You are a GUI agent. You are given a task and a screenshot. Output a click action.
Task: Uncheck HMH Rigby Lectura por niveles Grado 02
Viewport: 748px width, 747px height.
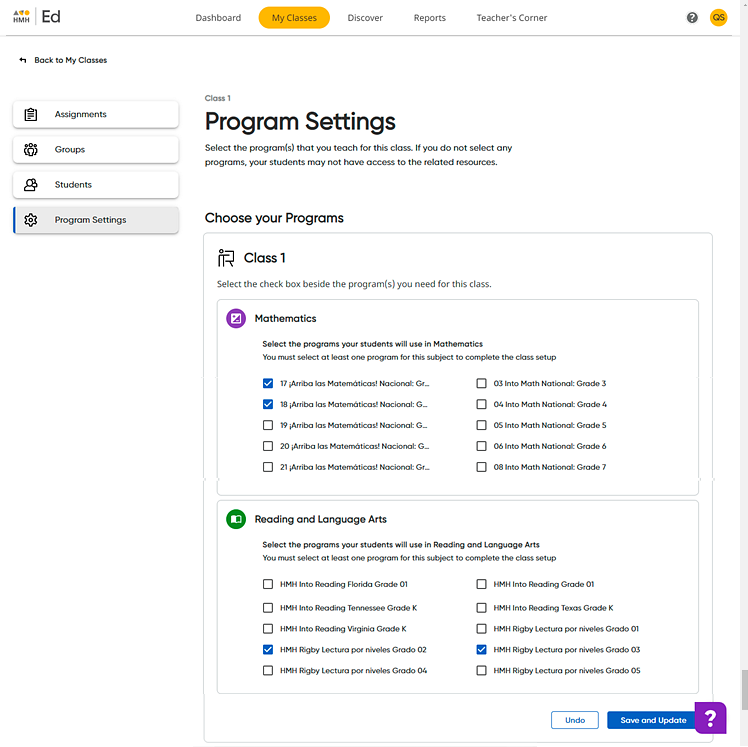(268, 650)
